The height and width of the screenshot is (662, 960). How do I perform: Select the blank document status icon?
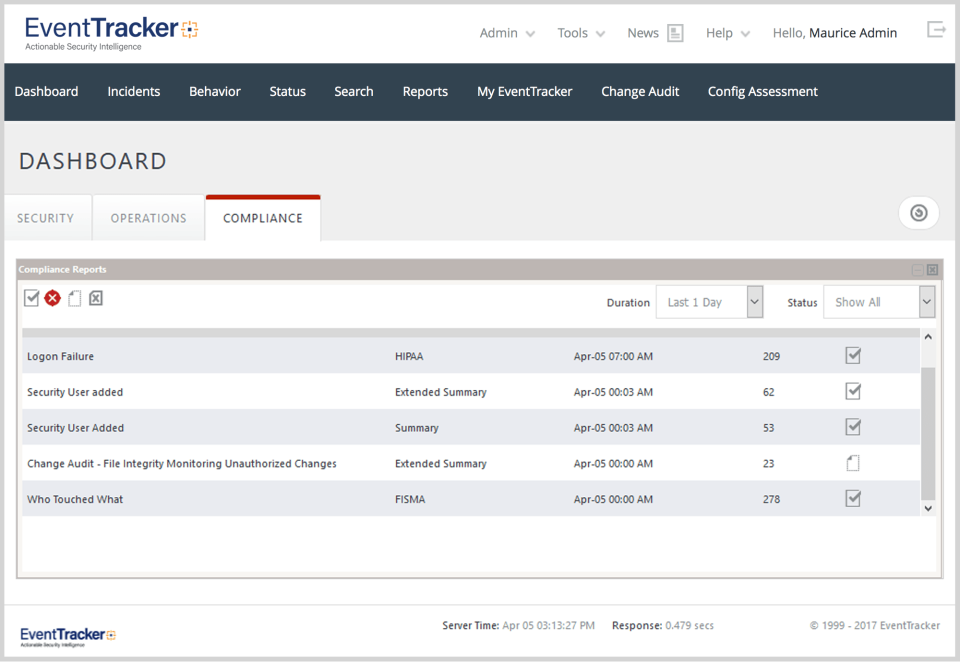[x=74, y=298]
